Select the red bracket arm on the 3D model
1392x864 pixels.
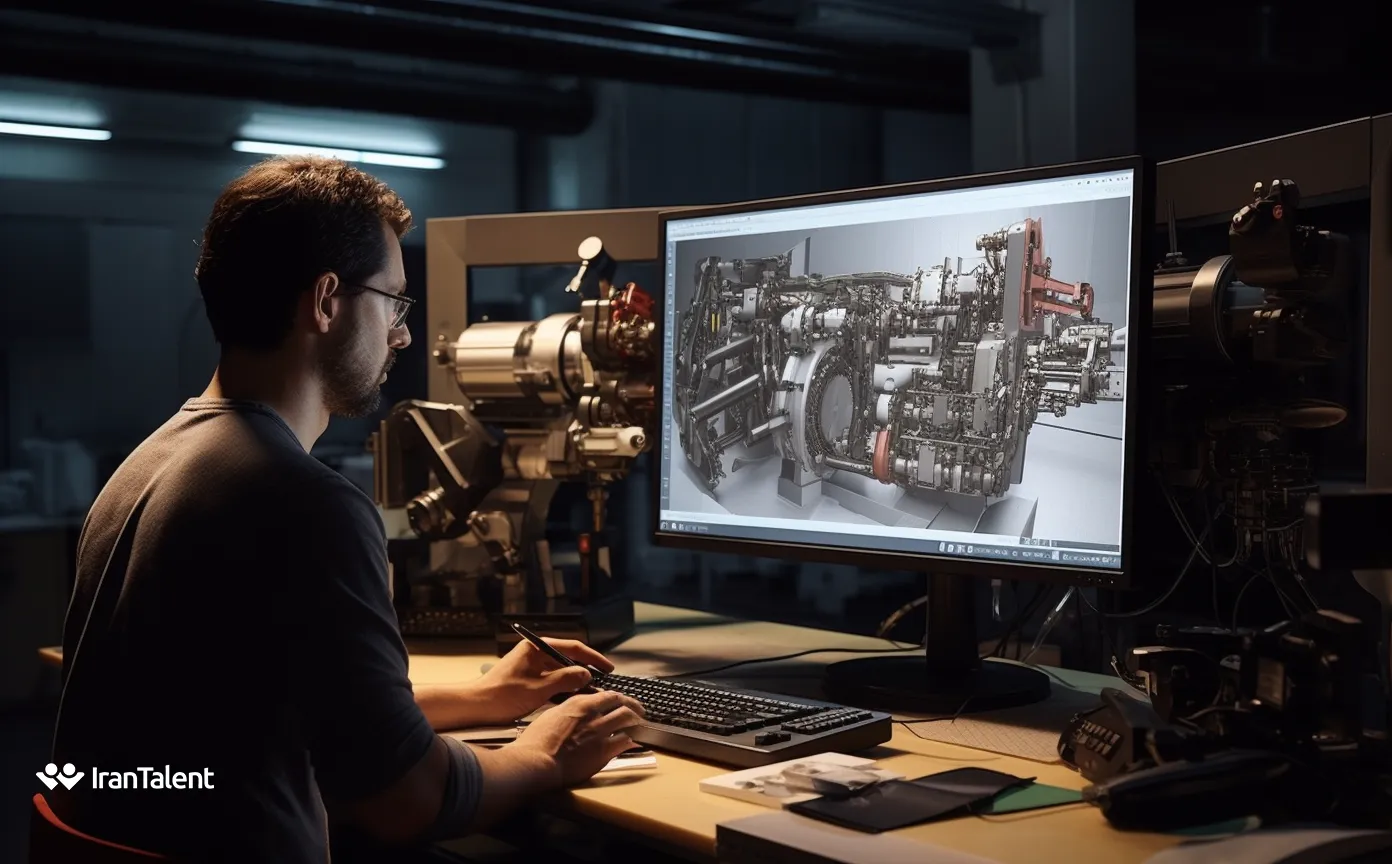point(1058,290)
